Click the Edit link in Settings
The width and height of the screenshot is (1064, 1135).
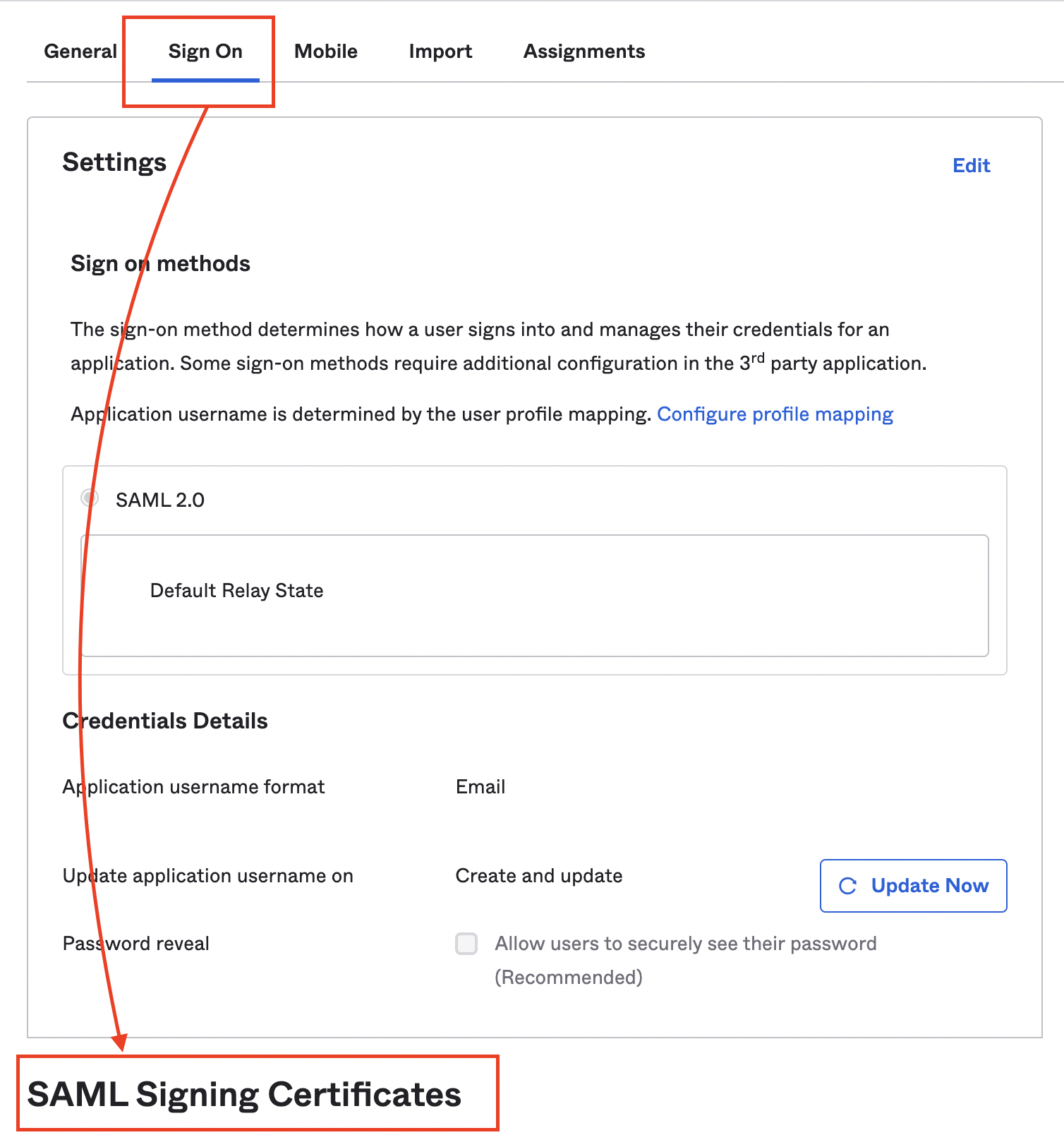(971, 166)
